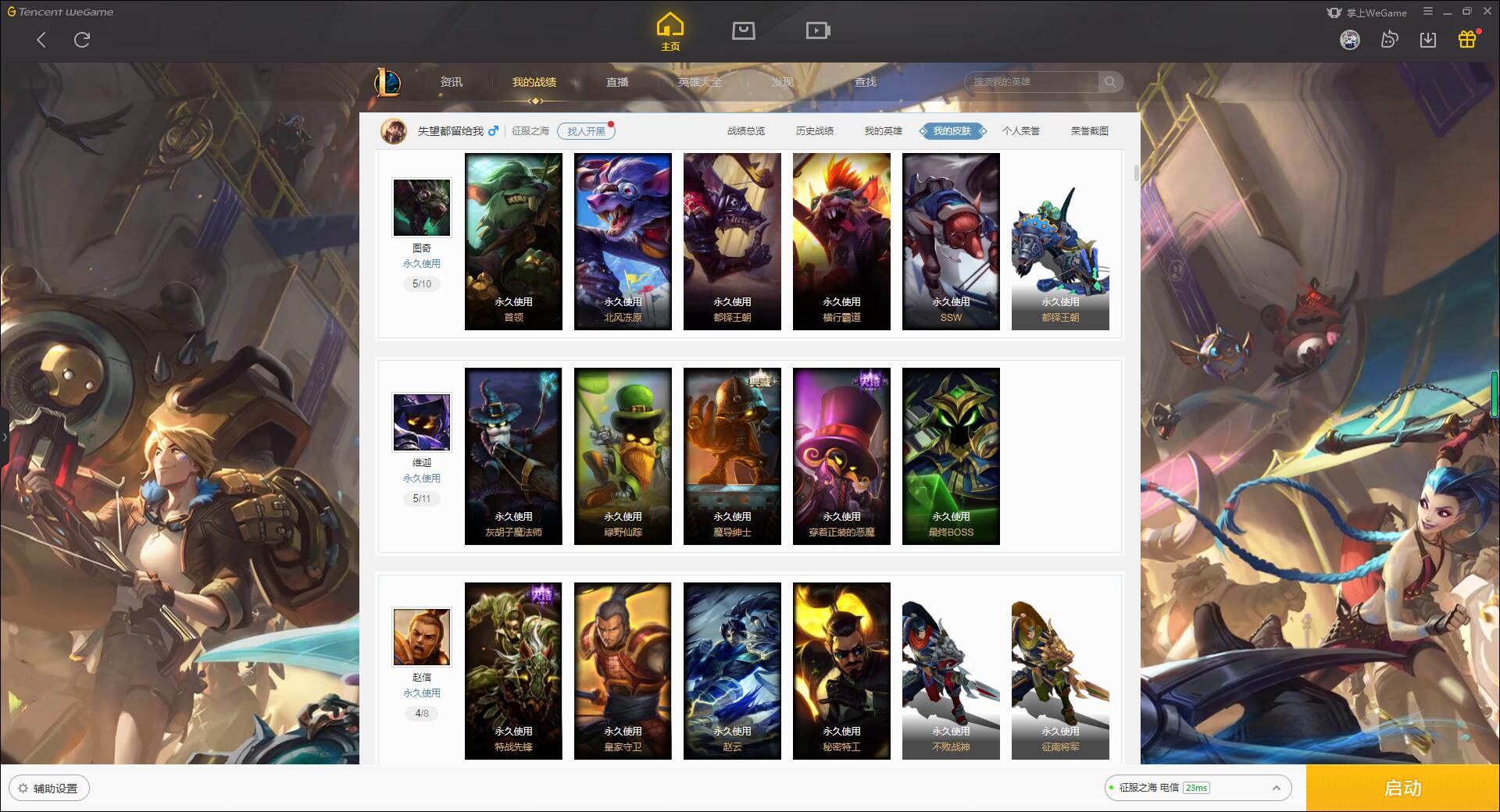
Task: Click the 5/11 skin count for 维迦
Action: click(x=422, y=499)
